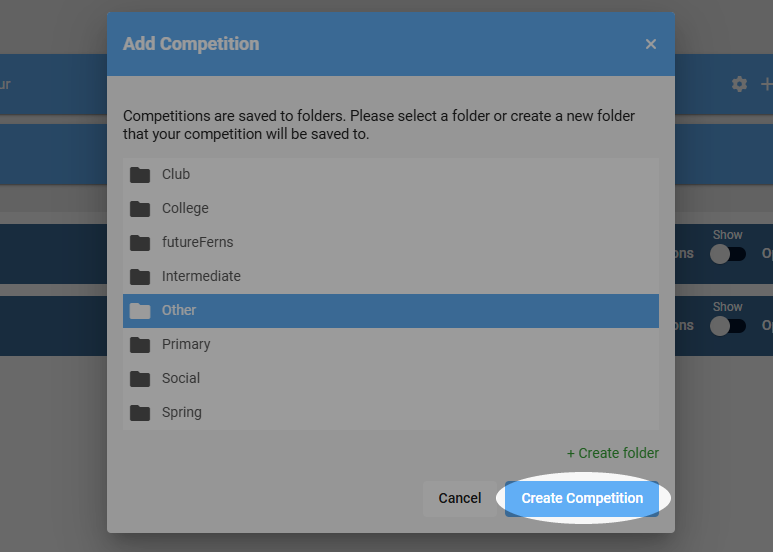Choose the Club folder label
The image size is (773, 552).
click(176, 174)
